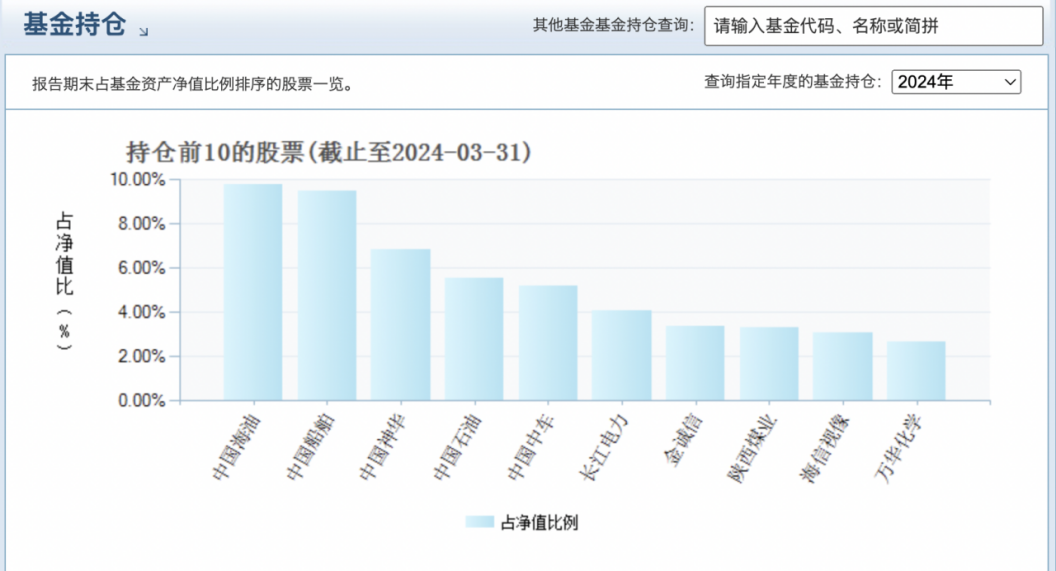The image size is (1056, 571).
Task: Click the 中国海油 axis label
Action: point(236,448)
